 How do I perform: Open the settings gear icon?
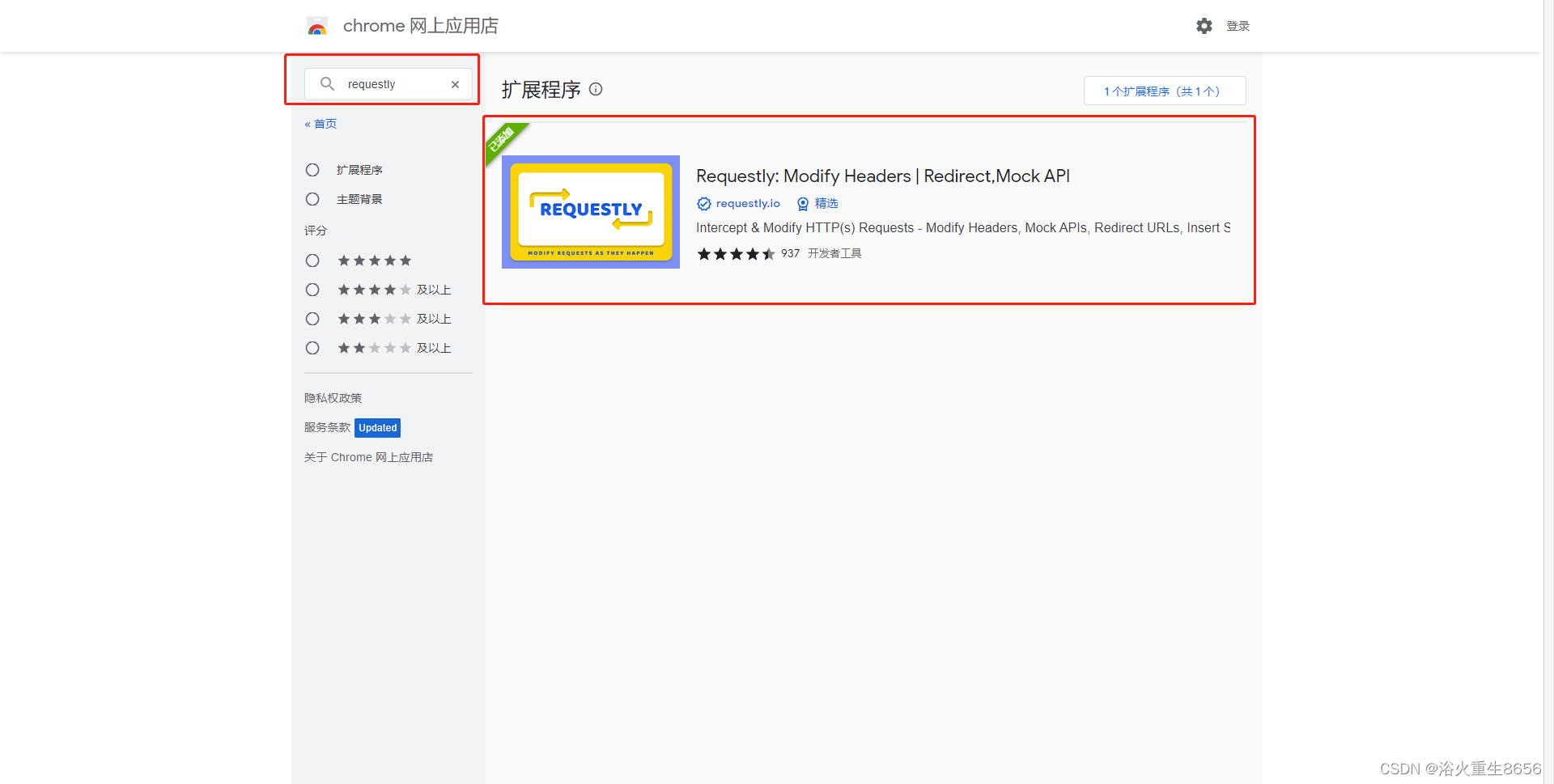tap(1204, 26)
